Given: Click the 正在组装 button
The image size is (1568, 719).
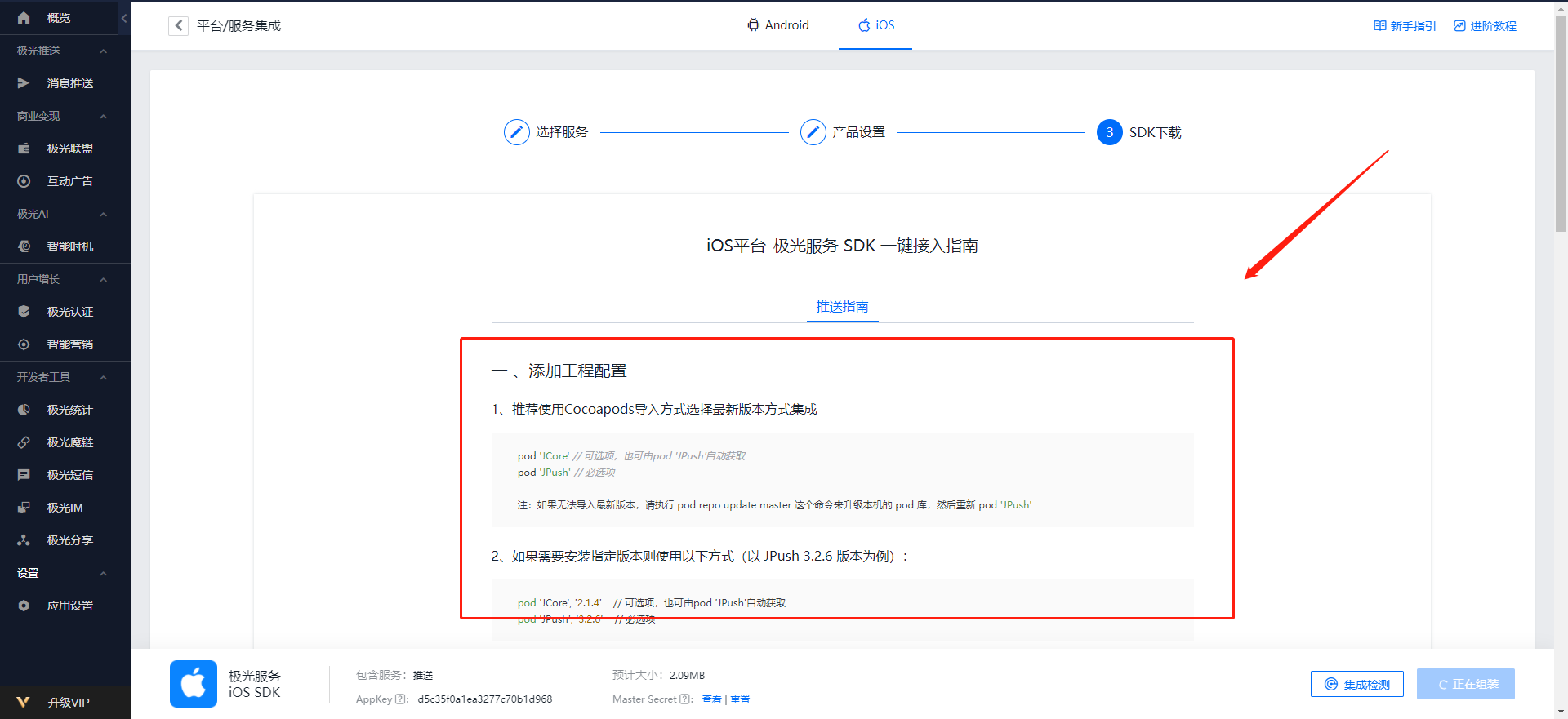Looking at the screenshot, I should click(1465, 684).
